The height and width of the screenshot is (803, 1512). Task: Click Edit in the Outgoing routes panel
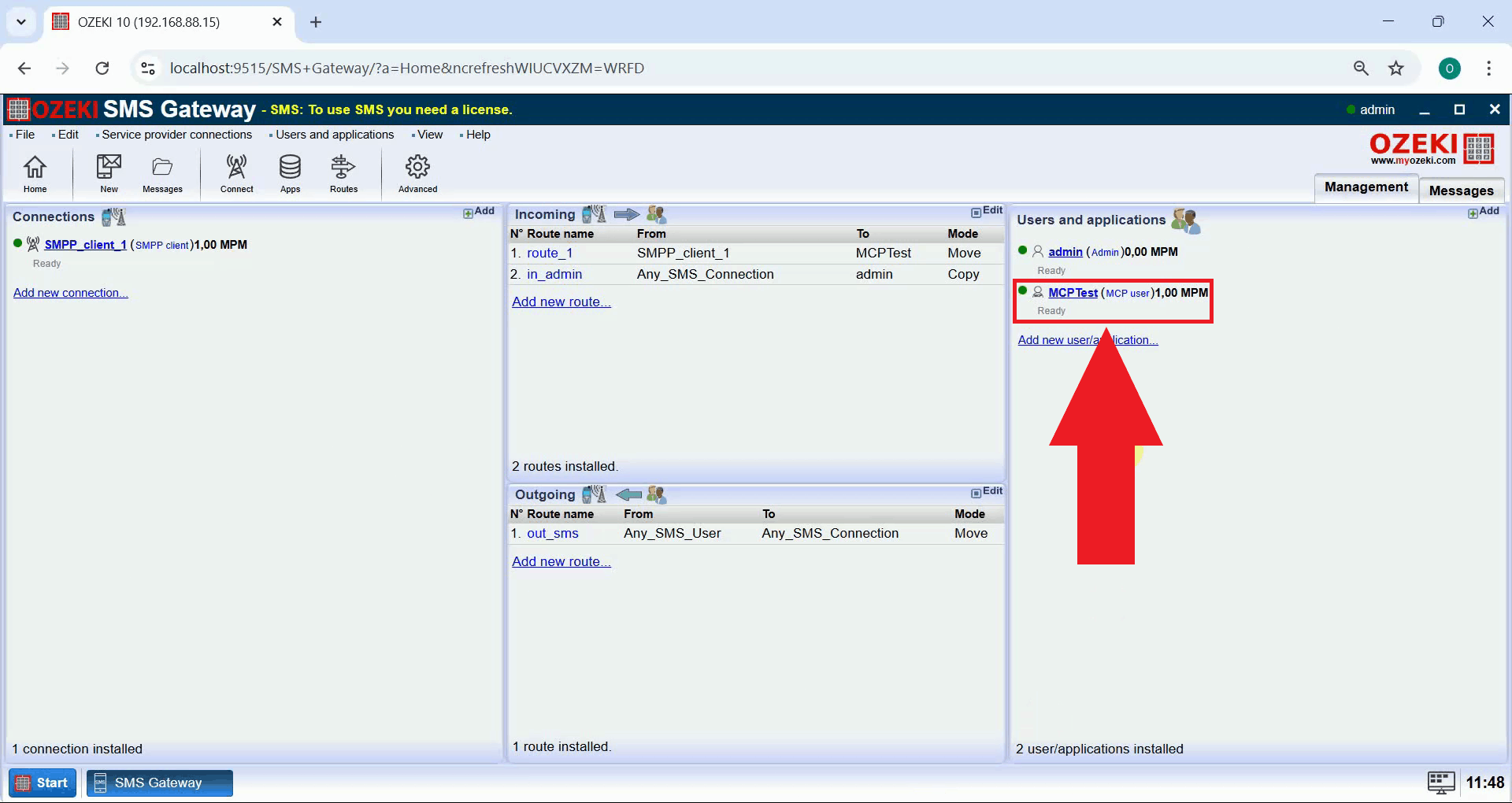click(987, 491)
